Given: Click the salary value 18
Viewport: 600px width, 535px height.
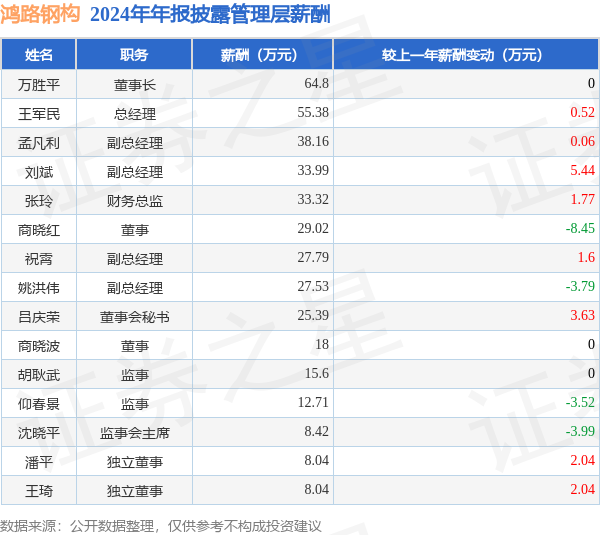Looking at the screenshot, I should tap(322, 344).
